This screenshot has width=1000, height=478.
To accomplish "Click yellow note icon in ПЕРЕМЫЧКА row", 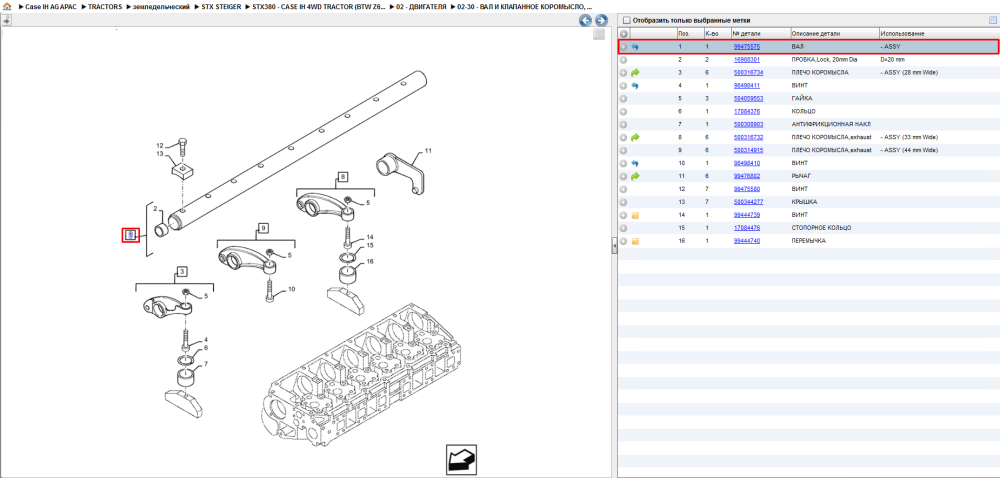I will tap(635, 241).
